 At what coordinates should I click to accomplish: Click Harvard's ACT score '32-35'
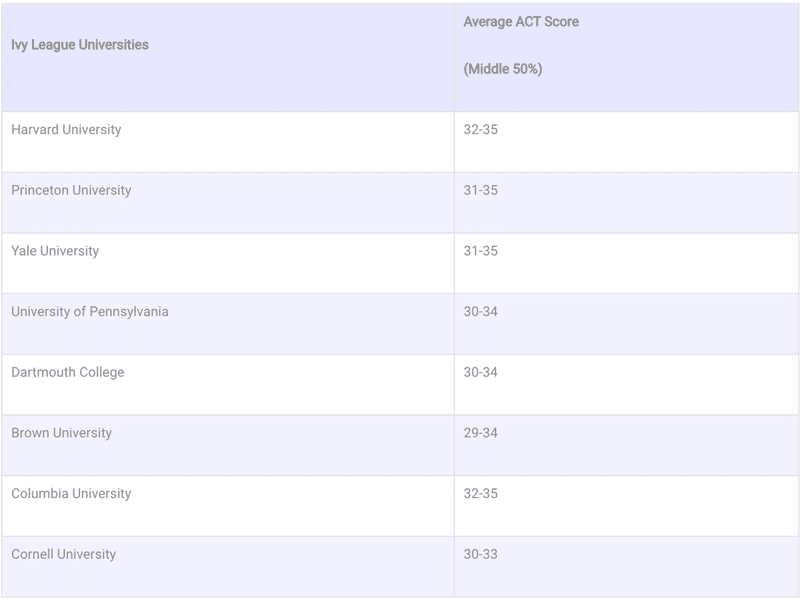pyautogui.click(x=481, y=130)
